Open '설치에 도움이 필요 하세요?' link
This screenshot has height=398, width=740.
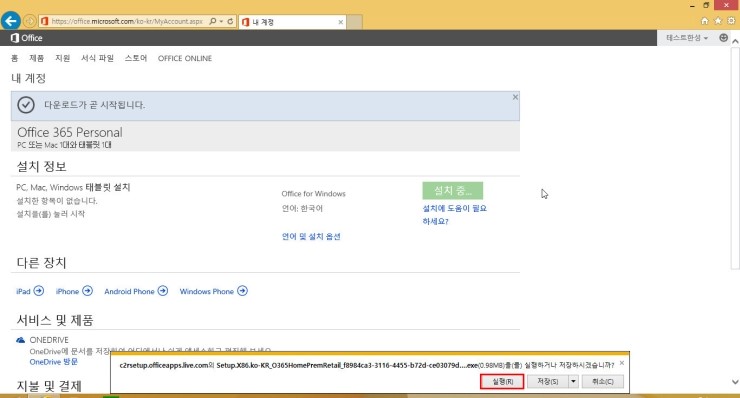pyautogui.click(x=454, y=214)
